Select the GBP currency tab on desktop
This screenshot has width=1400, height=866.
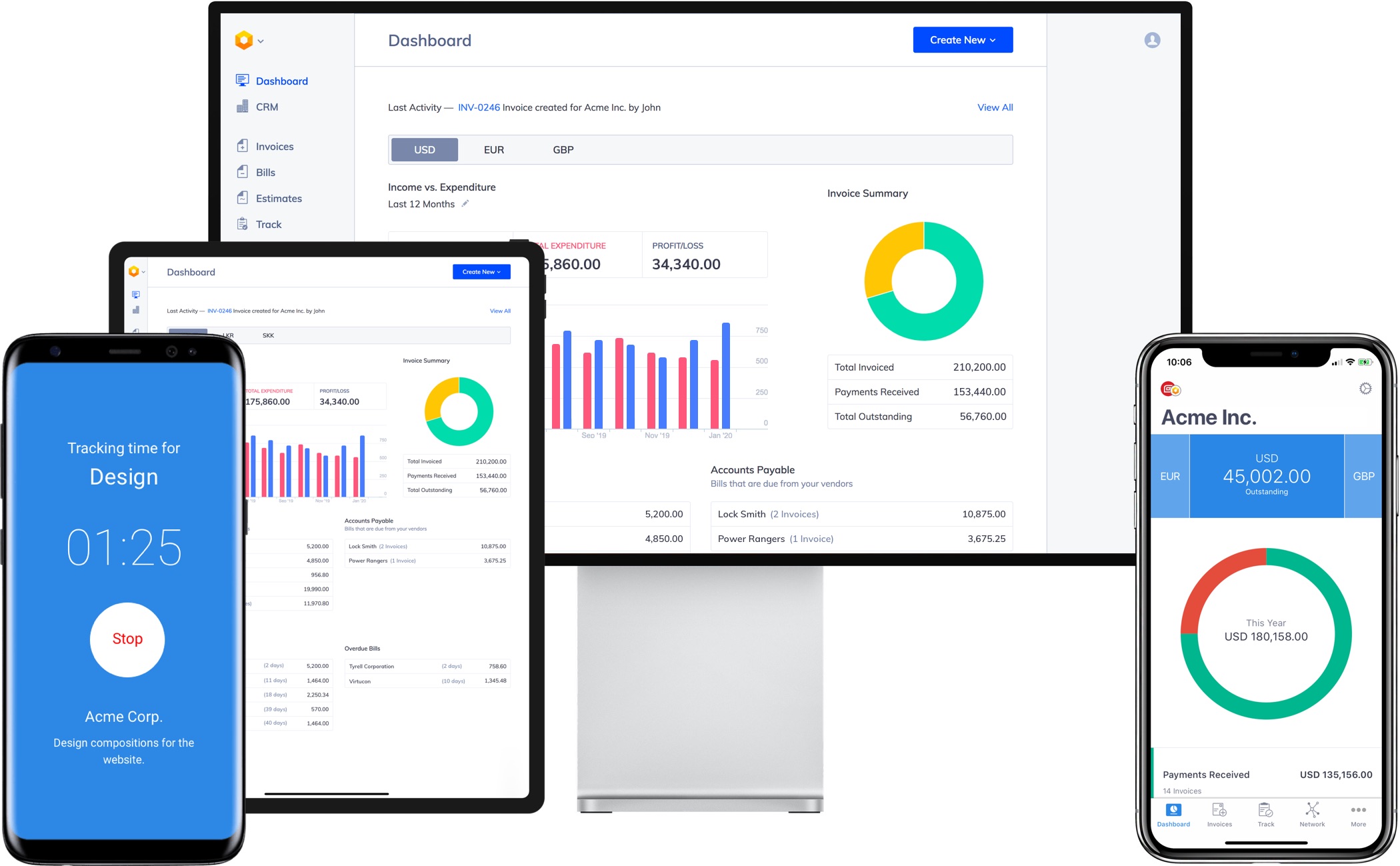pos(563,149)
